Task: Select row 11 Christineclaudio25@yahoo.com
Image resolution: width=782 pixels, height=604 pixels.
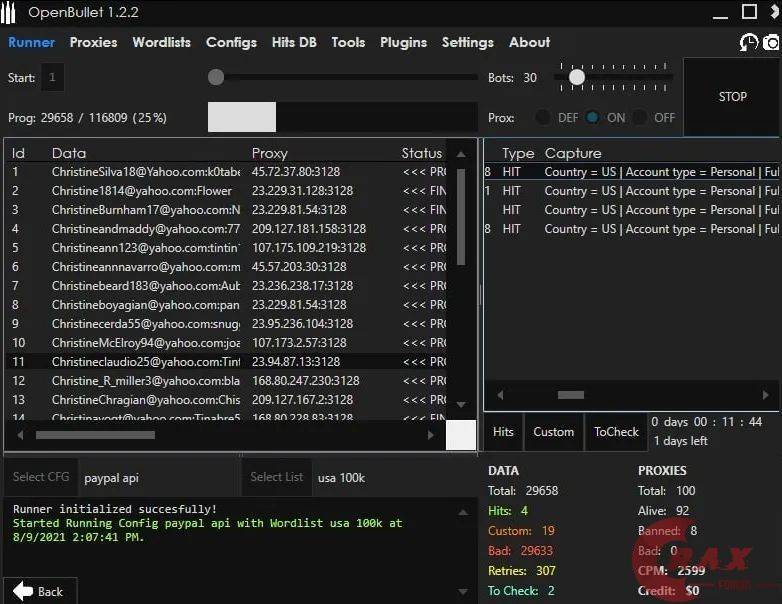Action: click(226, 362)
